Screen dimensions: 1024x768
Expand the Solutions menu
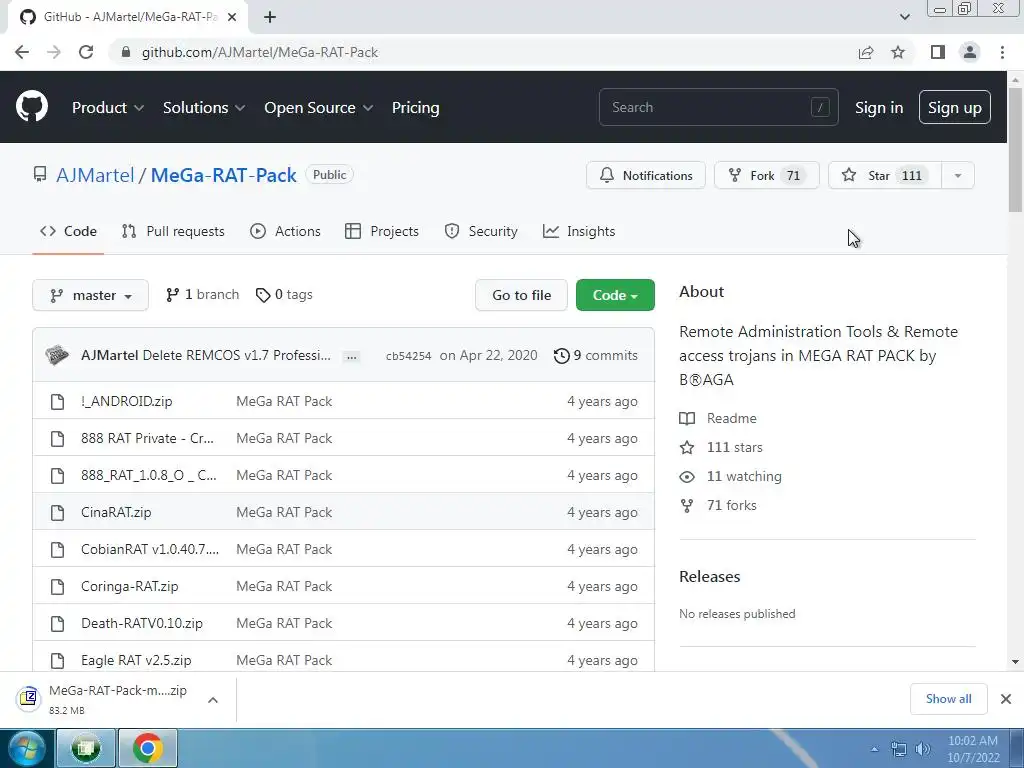click(204, 108)
